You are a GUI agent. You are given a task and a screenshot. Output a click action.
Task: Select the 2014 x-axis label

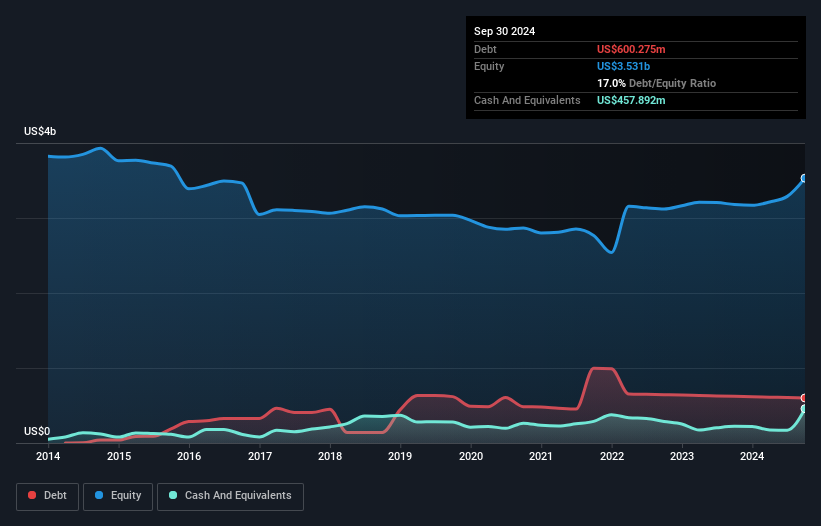pyautogui.click(x=48, y=456)
